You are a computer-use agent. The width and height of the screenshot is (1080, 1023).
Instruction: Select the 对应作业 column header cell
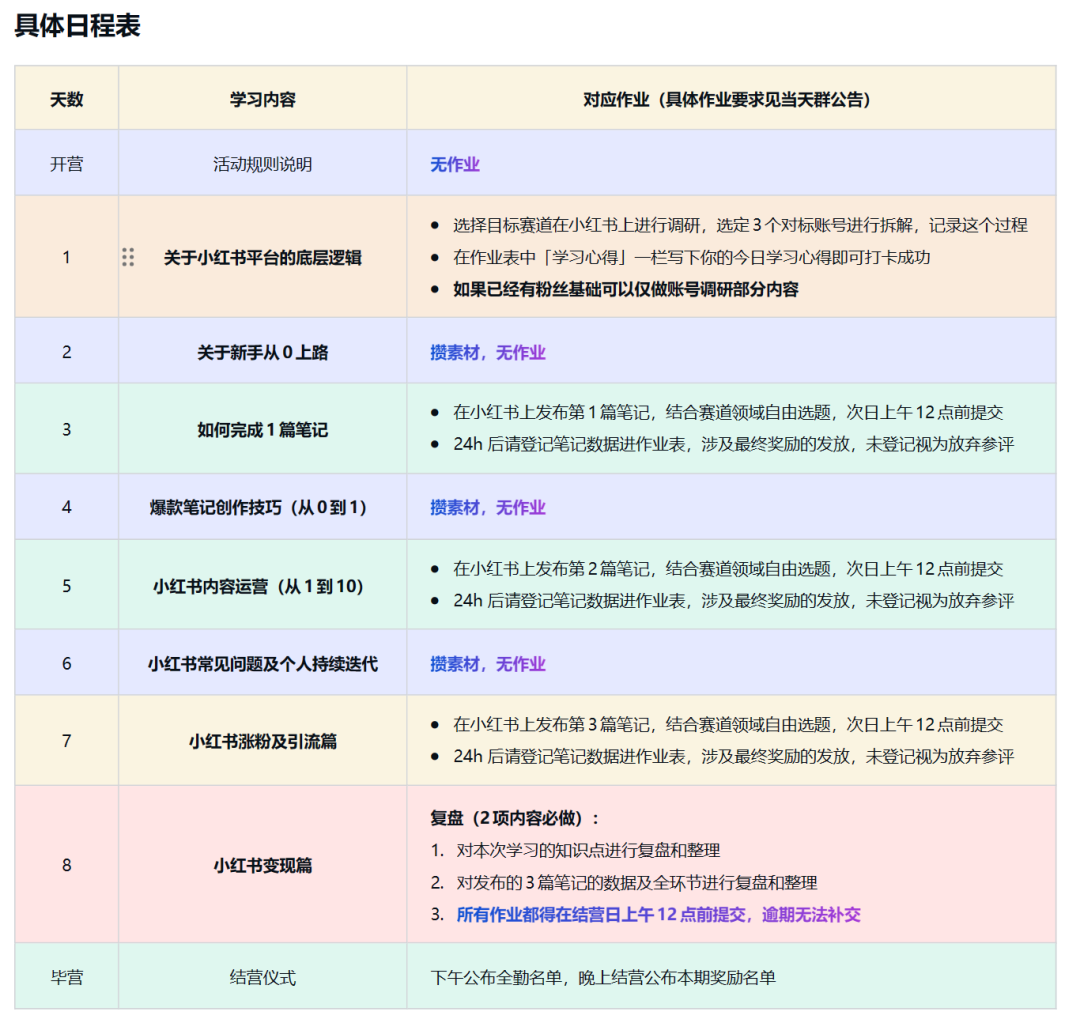coord(731,99)
